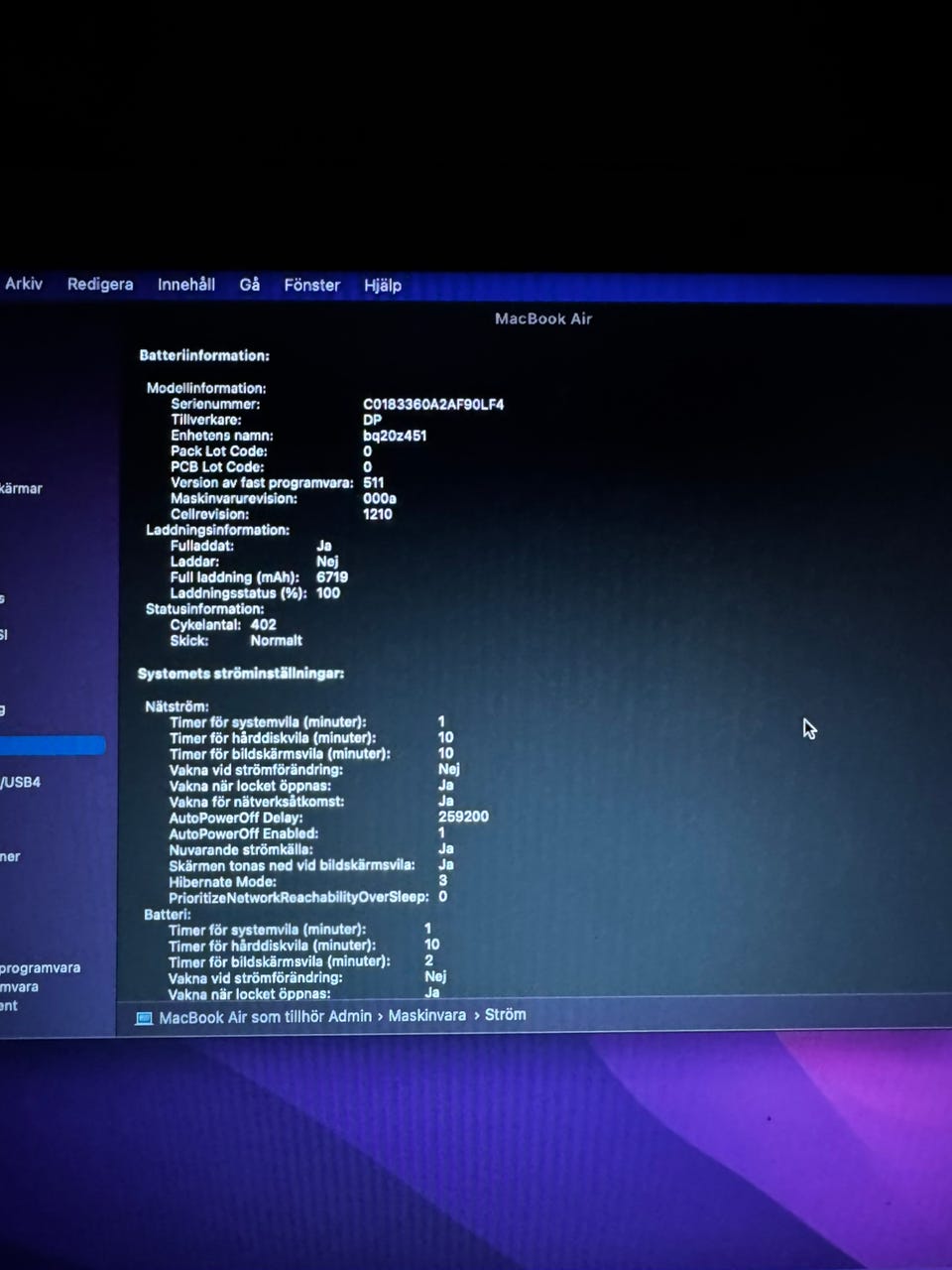
Task: Click Maskinvara in the path bar
Action: coord(426,1016)
